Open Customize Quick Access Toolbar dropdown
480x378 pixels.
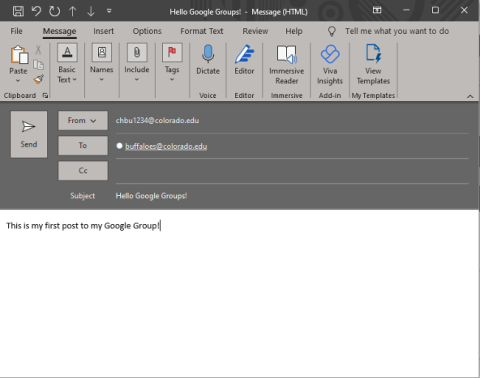coord(109,11)
